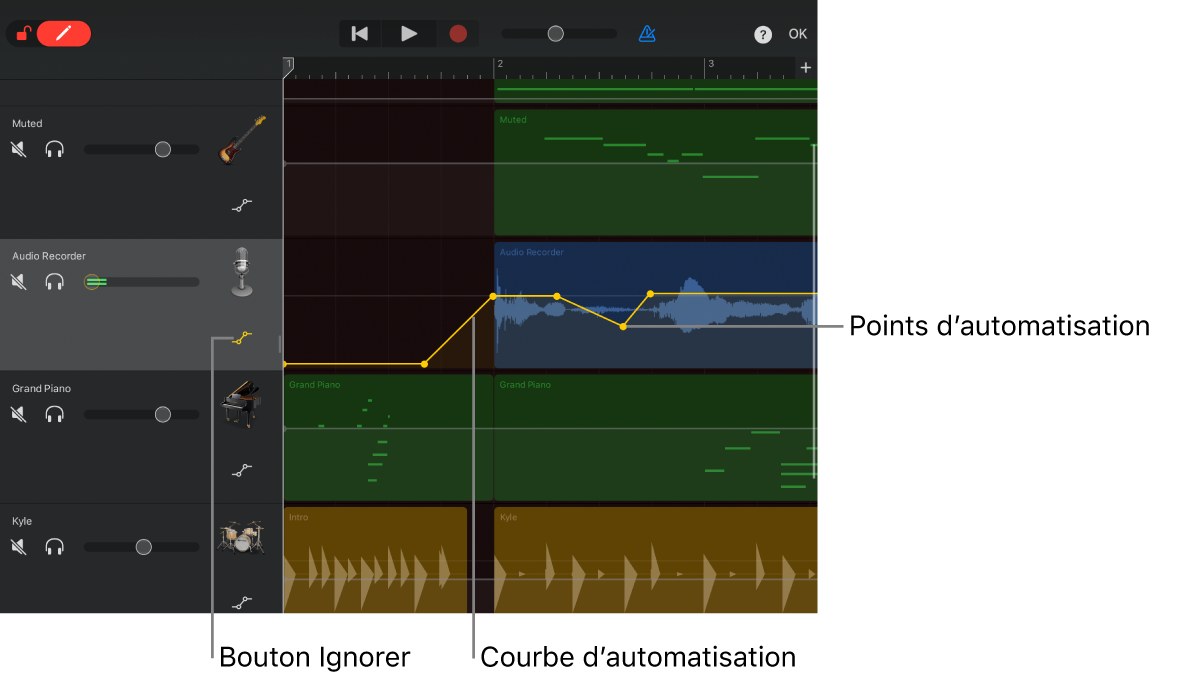Adjust the Kyle track volume slider
The width and height of the screenshot is (1181, 684).
tap(142, 547)
